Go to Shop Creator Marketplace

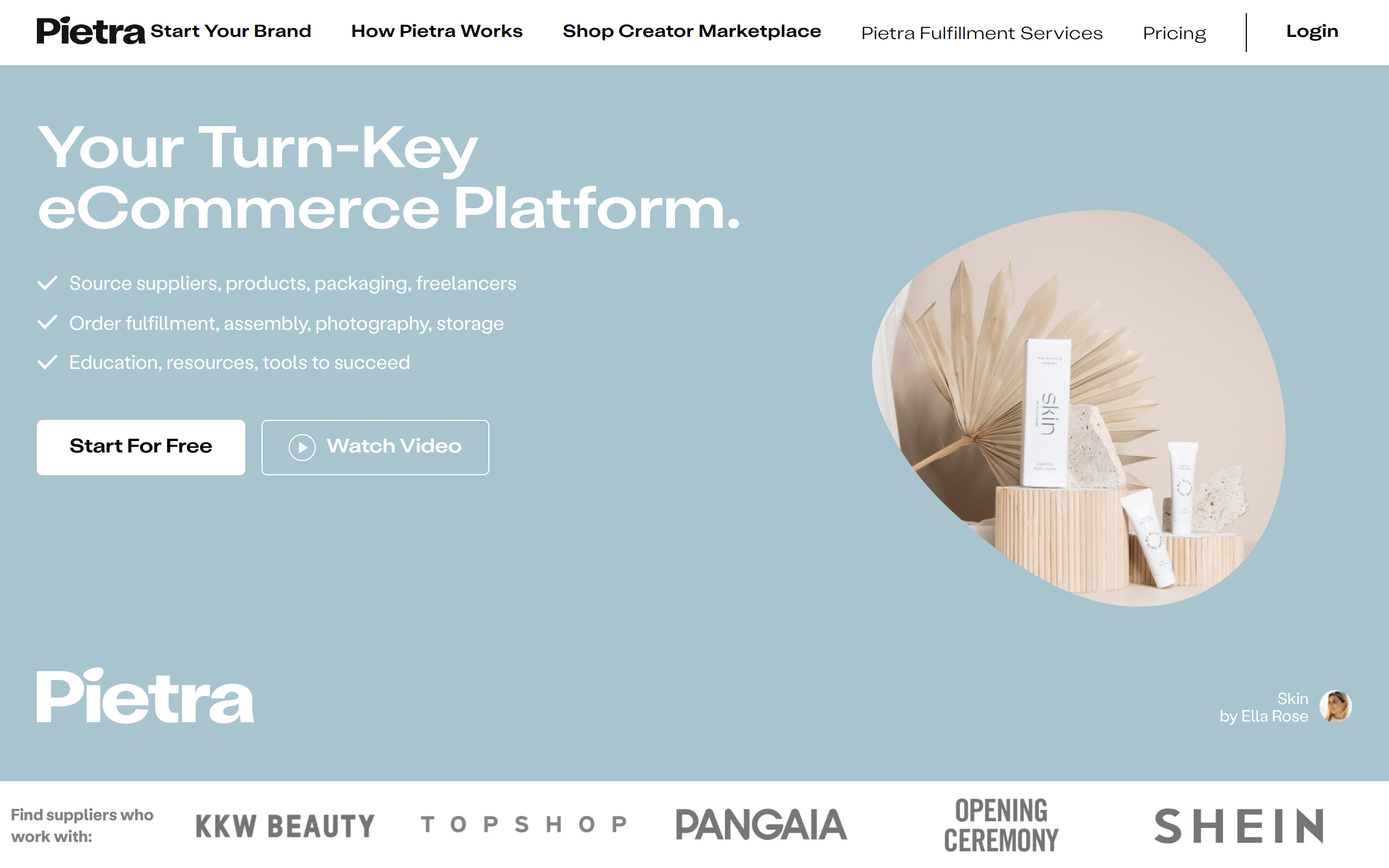tap(692, 31)
